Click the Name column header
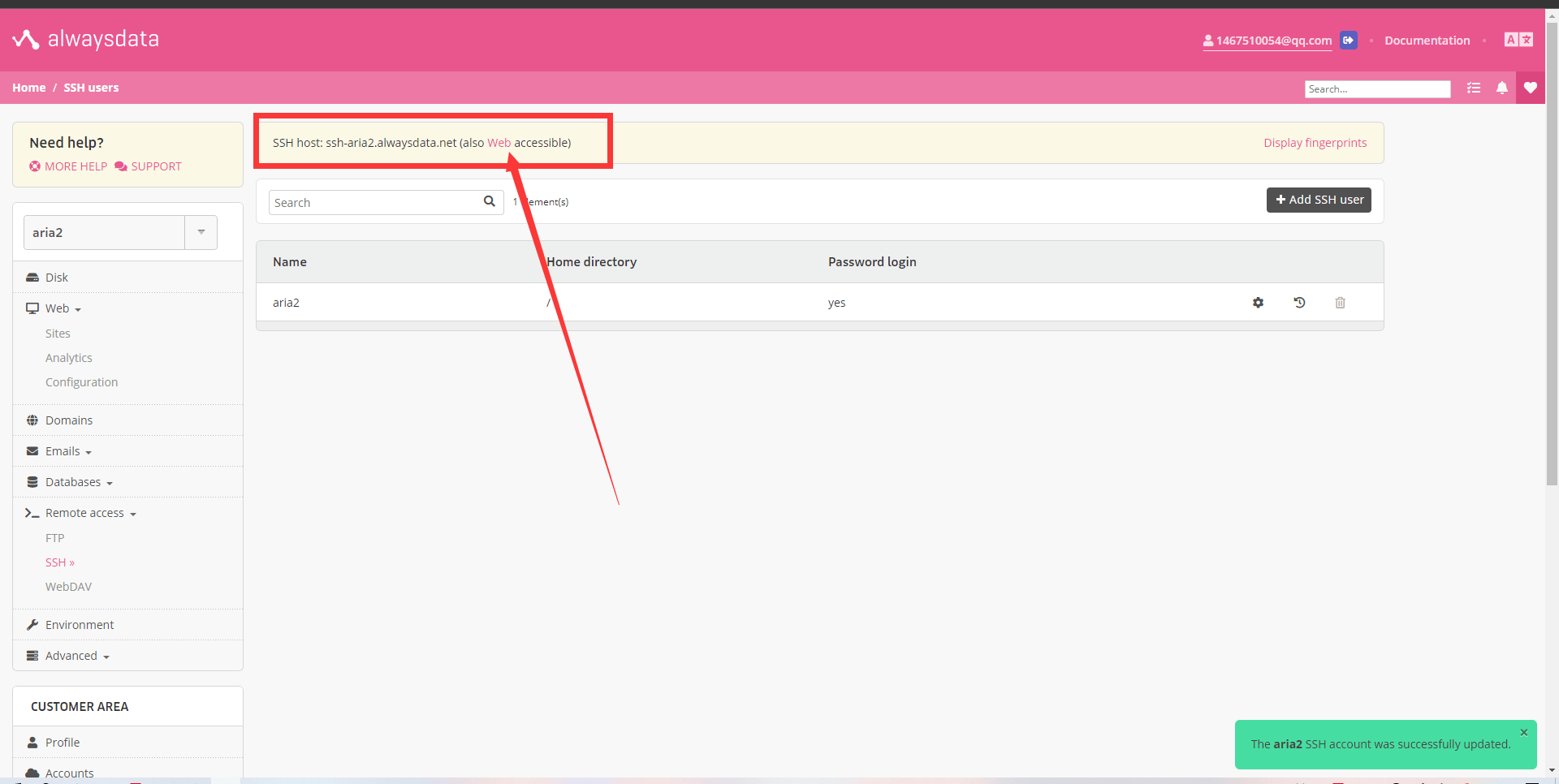This screenshot has width=1559, height=784. [290, 262]
